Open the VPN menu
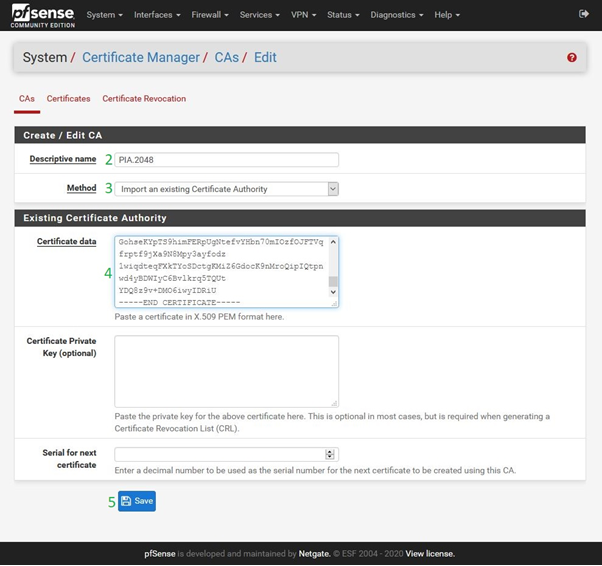 point(303,15)
